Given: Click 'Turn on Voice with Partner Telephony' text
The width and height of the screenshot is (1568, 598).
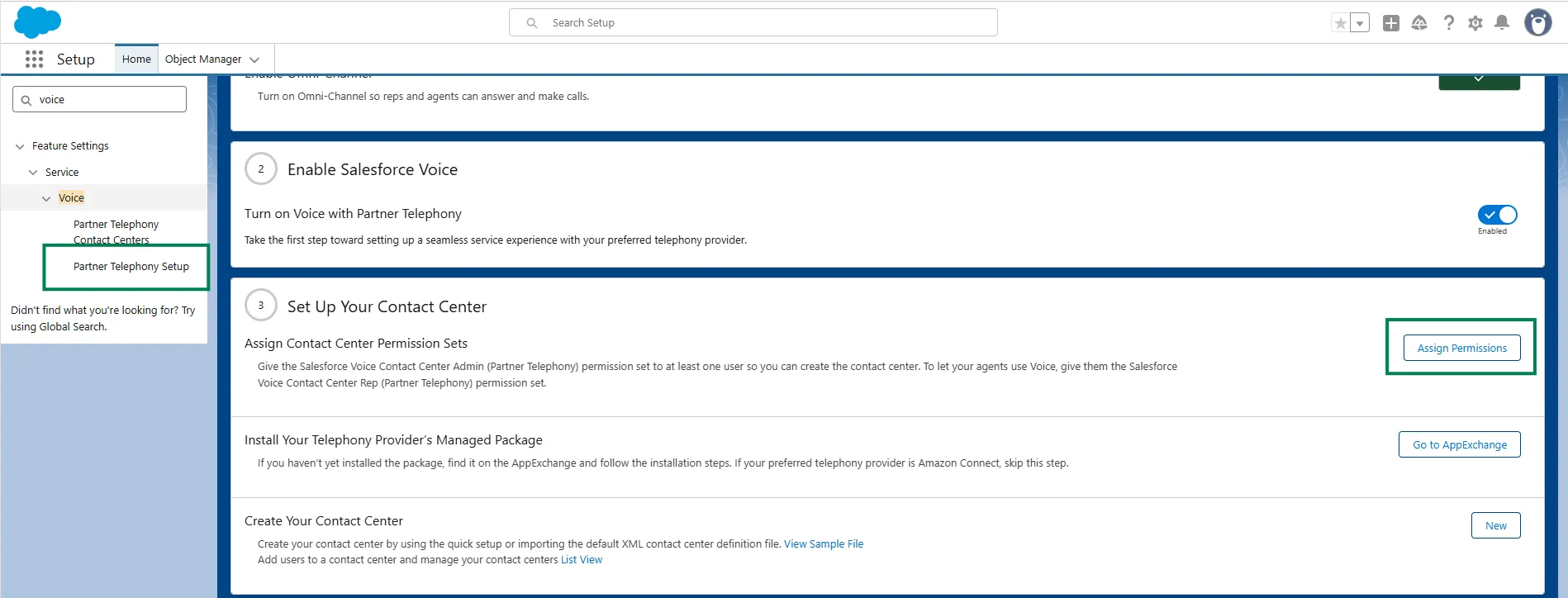Looking at the screenshot, I should point(353,213).
